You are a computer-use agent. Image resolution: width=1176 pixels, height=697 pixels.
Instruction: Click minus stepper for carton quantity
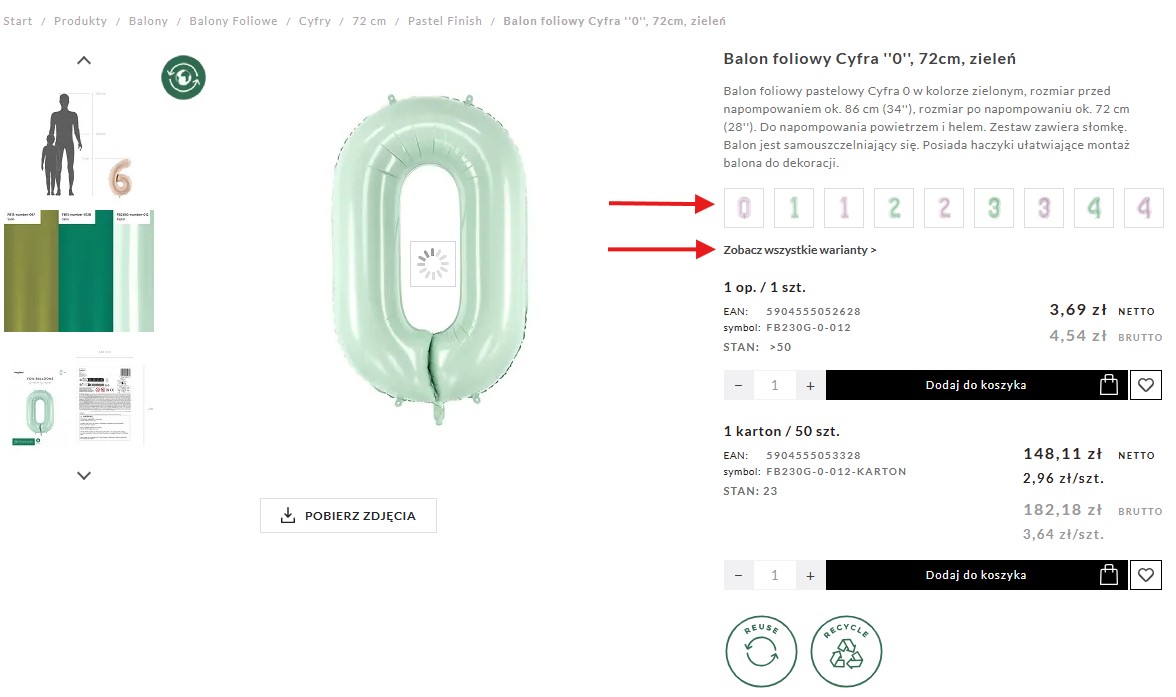(x=738, y=575)
